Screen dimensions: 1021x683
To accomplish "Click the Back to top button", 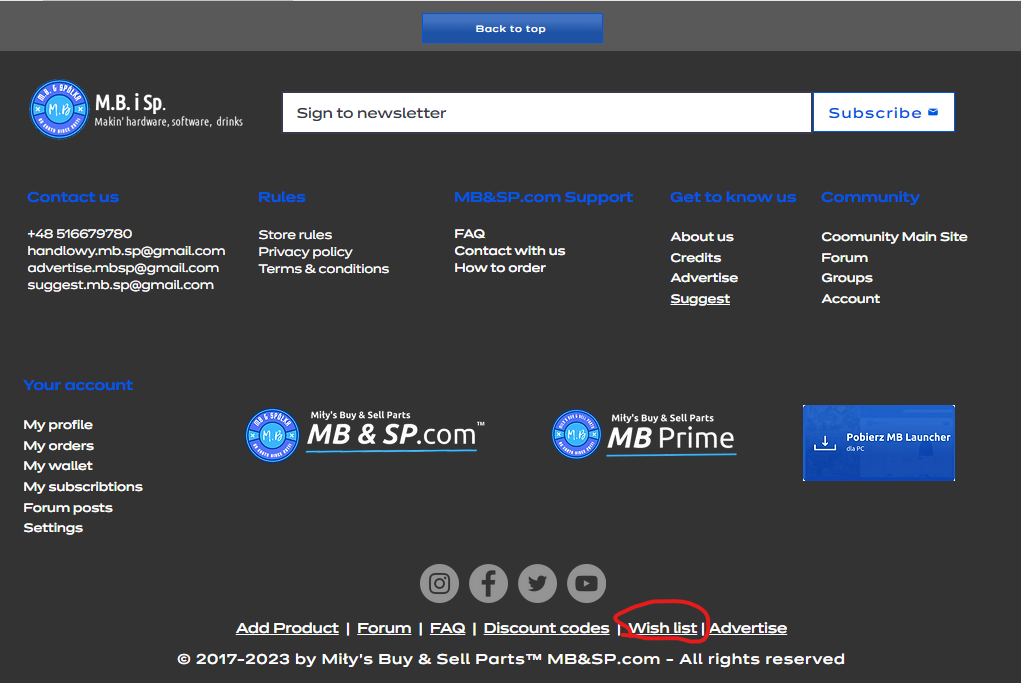I will [512, 29].
